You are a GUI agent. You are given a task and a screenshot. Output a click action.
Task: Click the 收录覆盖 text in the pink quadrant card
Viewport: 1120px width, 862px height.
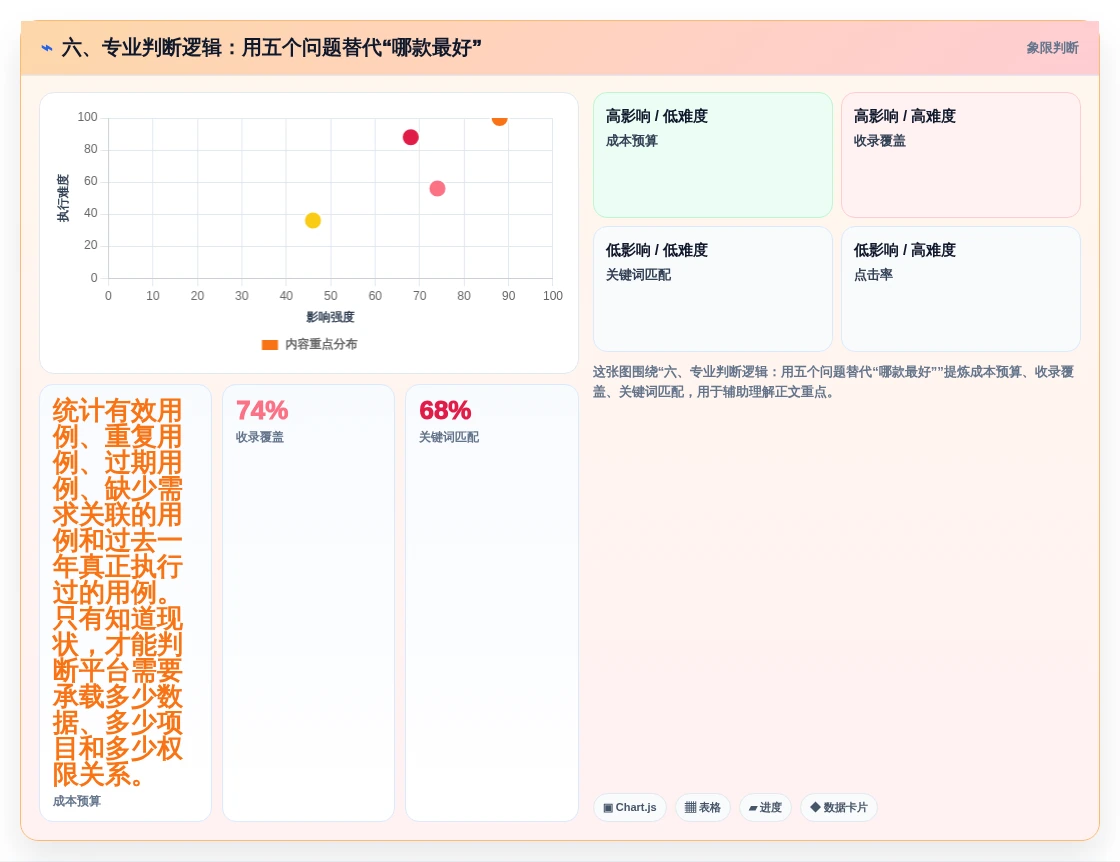[879, 141]
